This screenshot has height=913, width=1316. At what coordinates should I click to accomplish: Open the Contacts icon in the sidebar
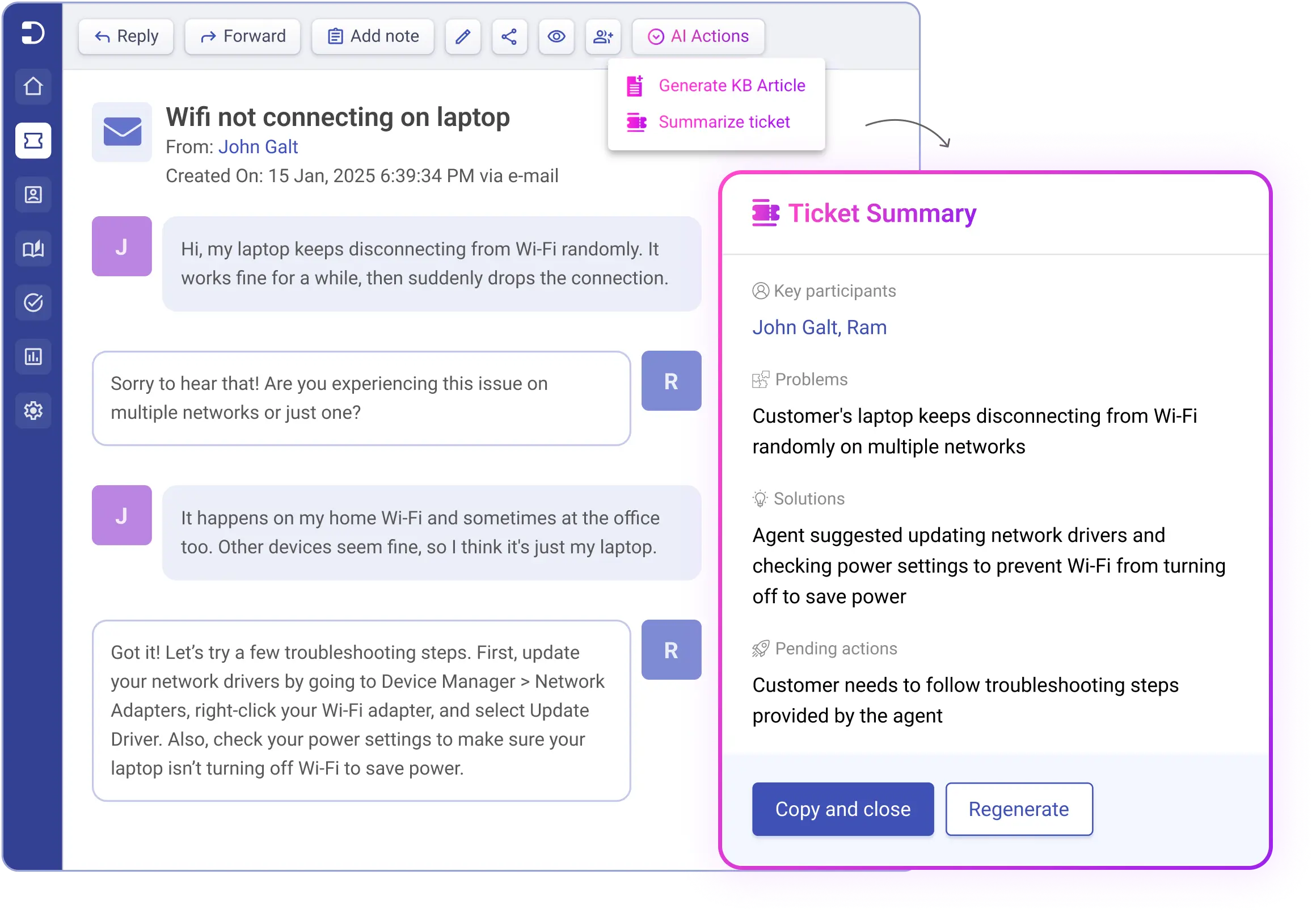pos(32,195)
